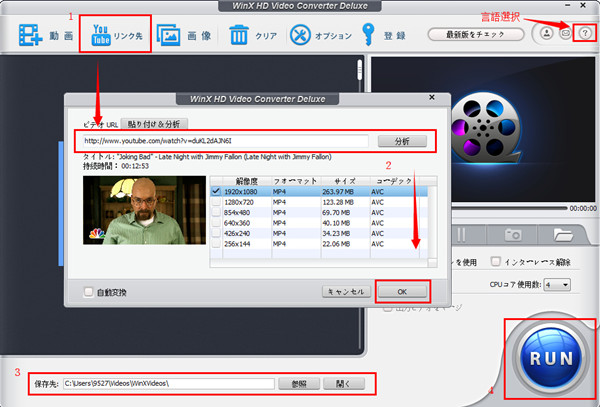Open the help question mark icon
This screenshot has height=407, width=600.
(585, 33)
